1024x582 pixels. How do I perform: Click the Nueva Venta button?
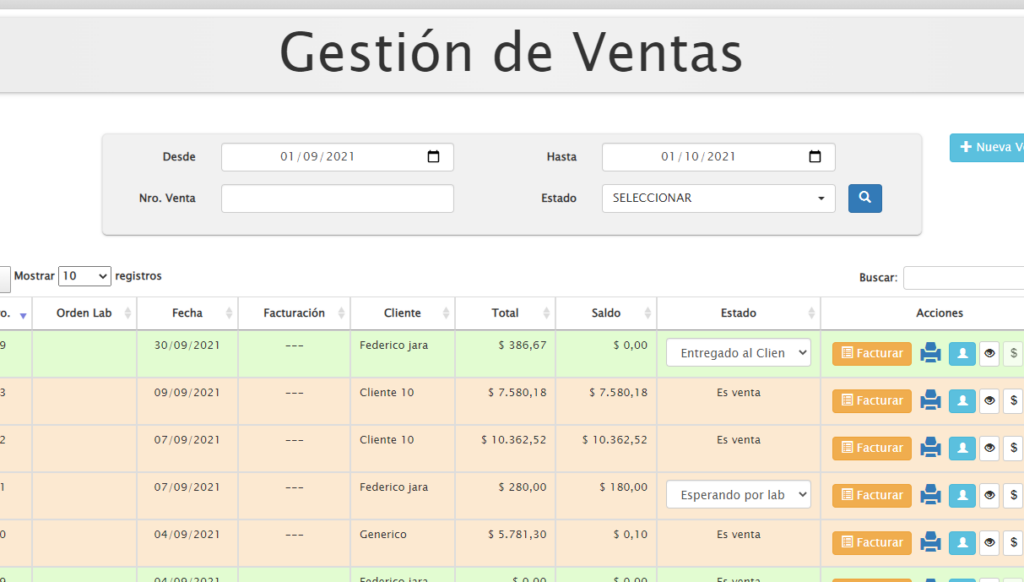[988, 147]
